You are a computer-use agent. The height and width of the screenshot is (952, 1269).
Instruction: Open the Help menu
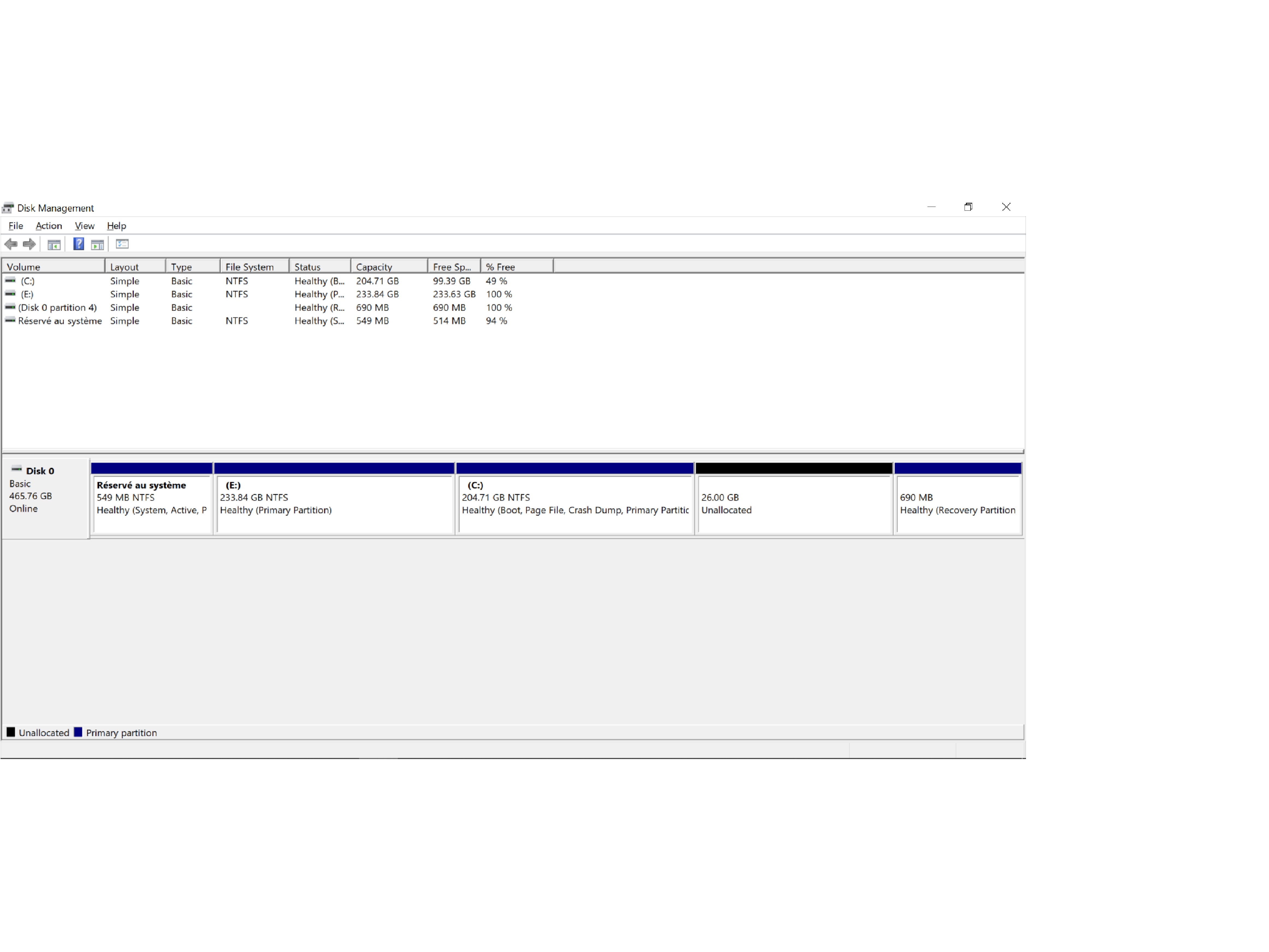[x=117, y=226]
